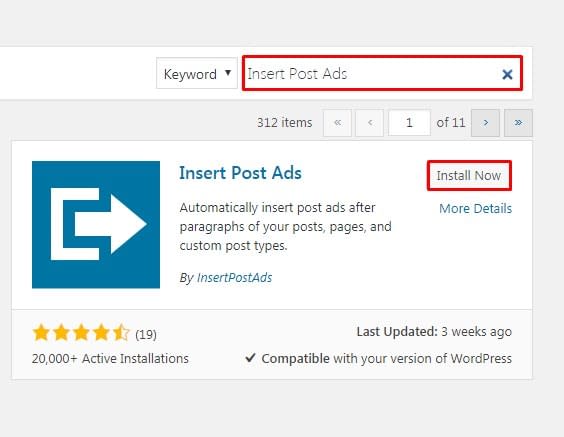Click the 'of 11' total pages text
The height and width of the screenshot is (437, 564).
coord(451,123)
